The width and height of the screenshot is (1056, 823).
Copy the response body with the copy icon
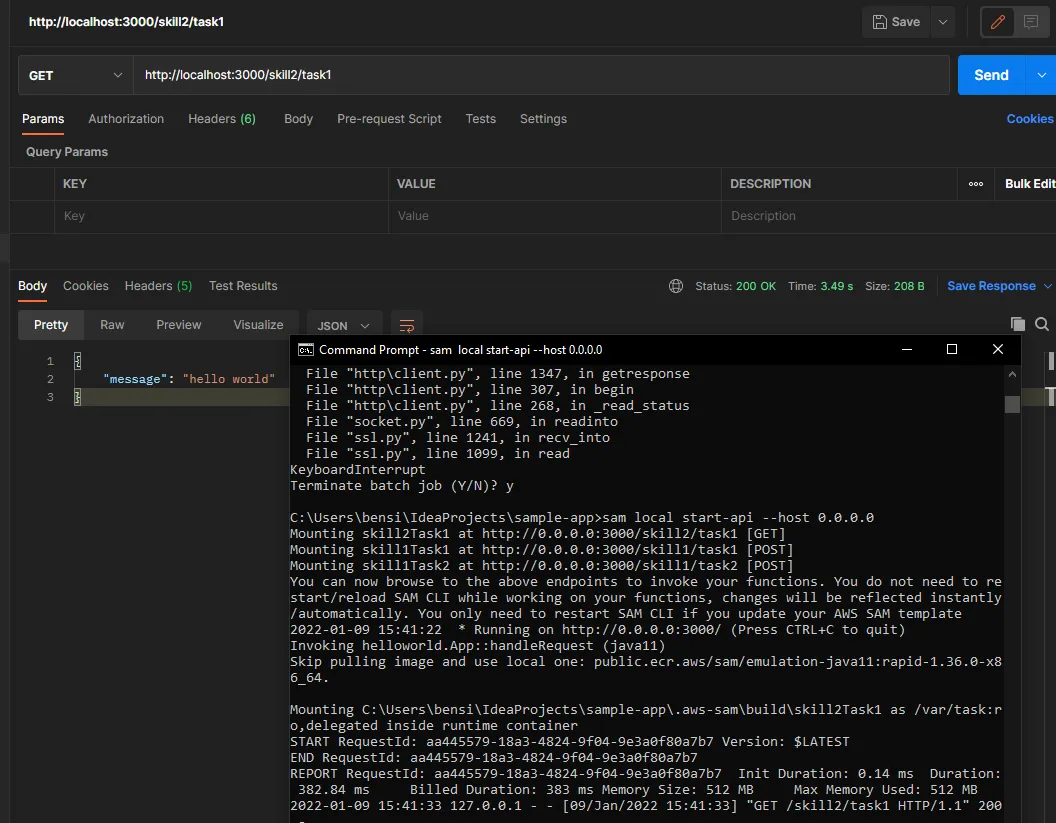[x=1018, y=324]
